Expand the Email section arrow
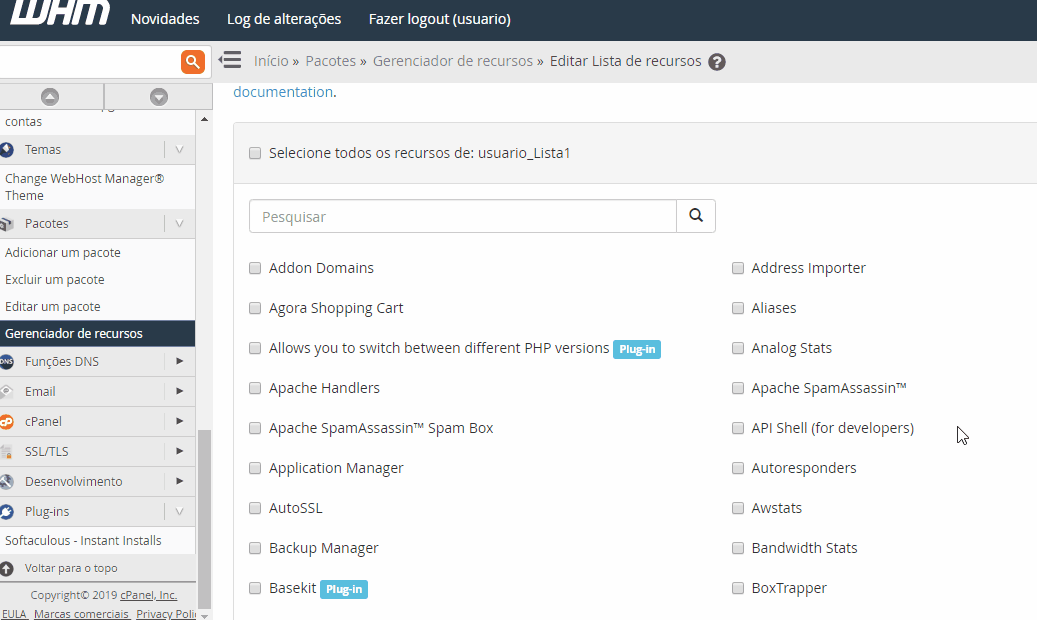The image size is (1037, 620). pyautogui.click(x=179, y=391)
